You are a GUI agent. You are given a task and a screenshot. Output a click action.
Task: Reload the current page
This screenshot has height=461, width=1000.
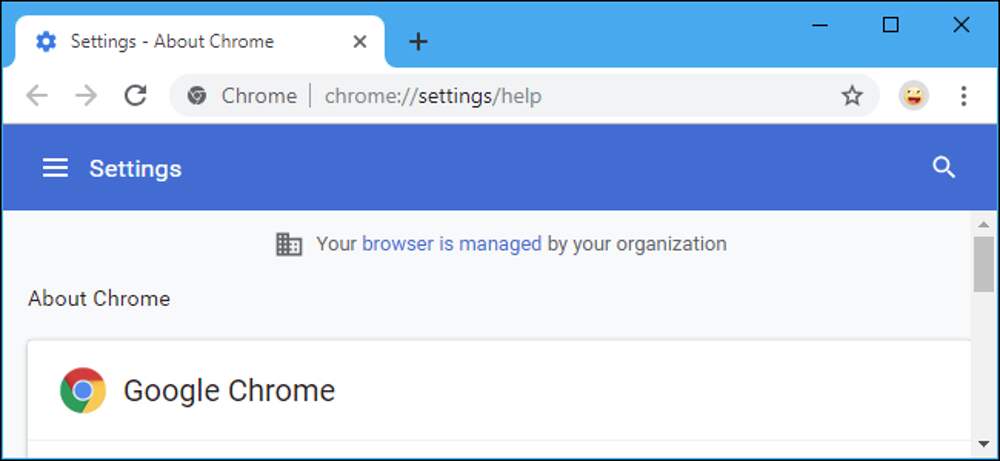pos(135,96)
